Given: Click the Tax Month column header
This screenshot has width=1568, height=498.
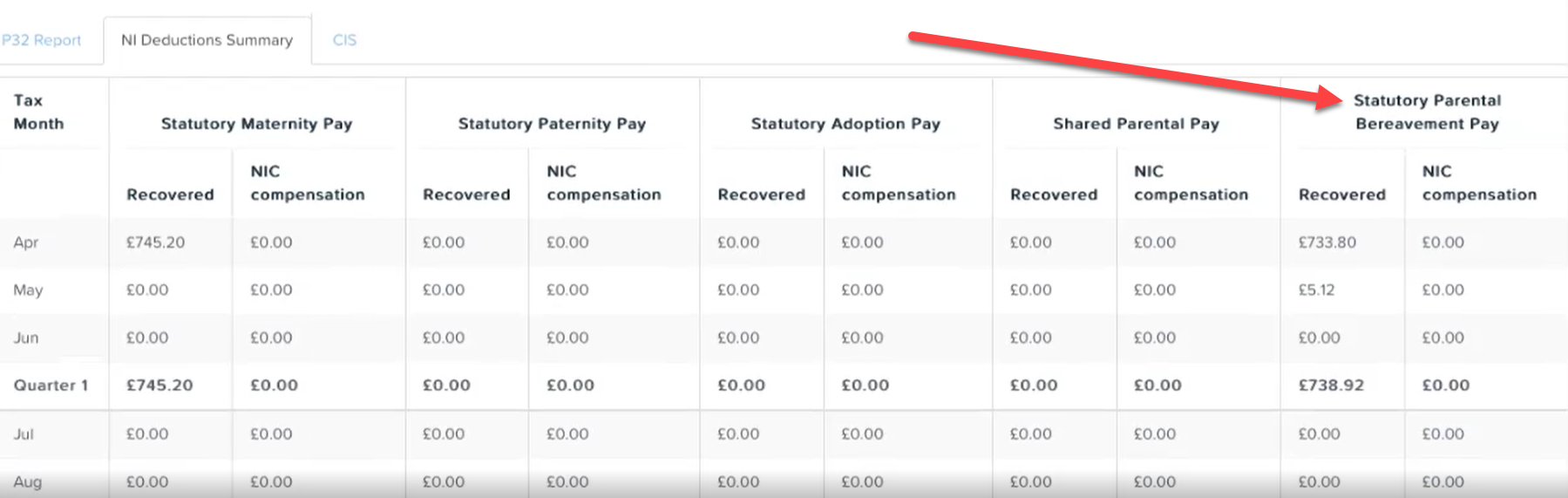Looking at the screenshot, I should coord(39,112).
